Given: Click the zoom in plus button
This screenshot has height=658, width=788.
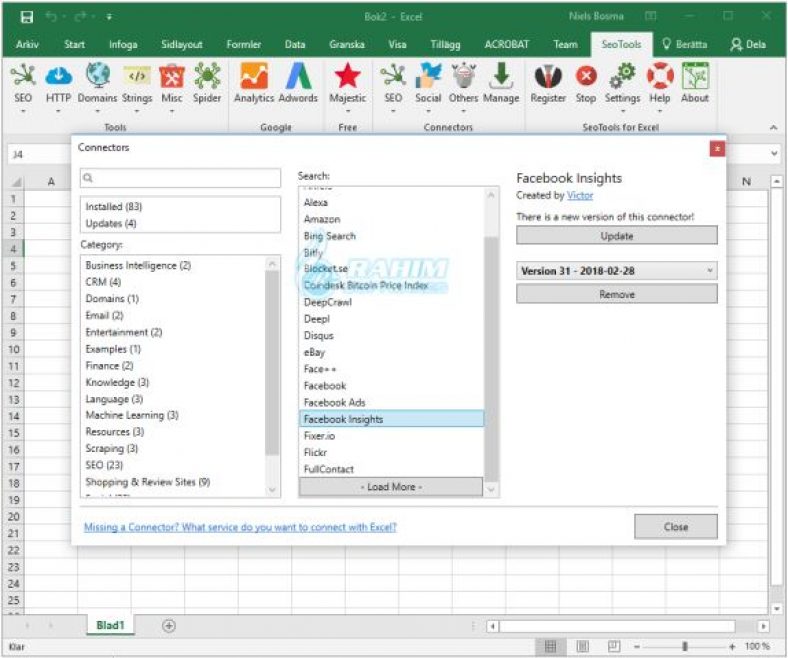Looking at the screenshot, I should (732, 646).
